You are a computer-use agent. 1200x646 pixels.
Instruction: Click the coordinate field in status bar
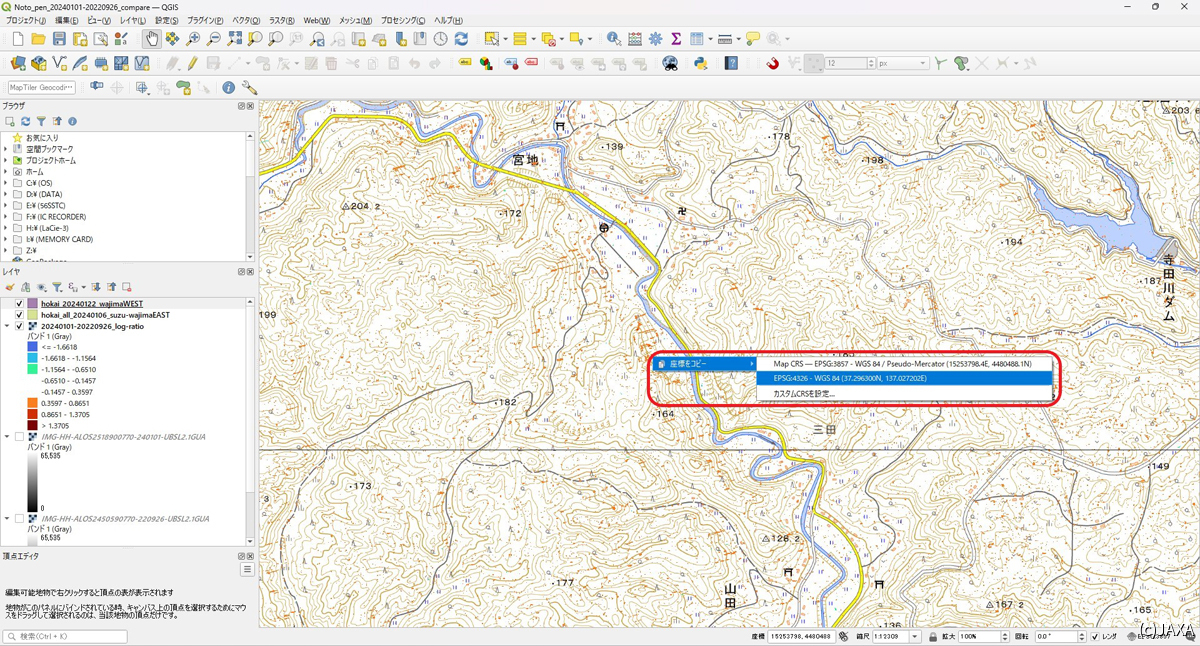click(x=801, y=637)
